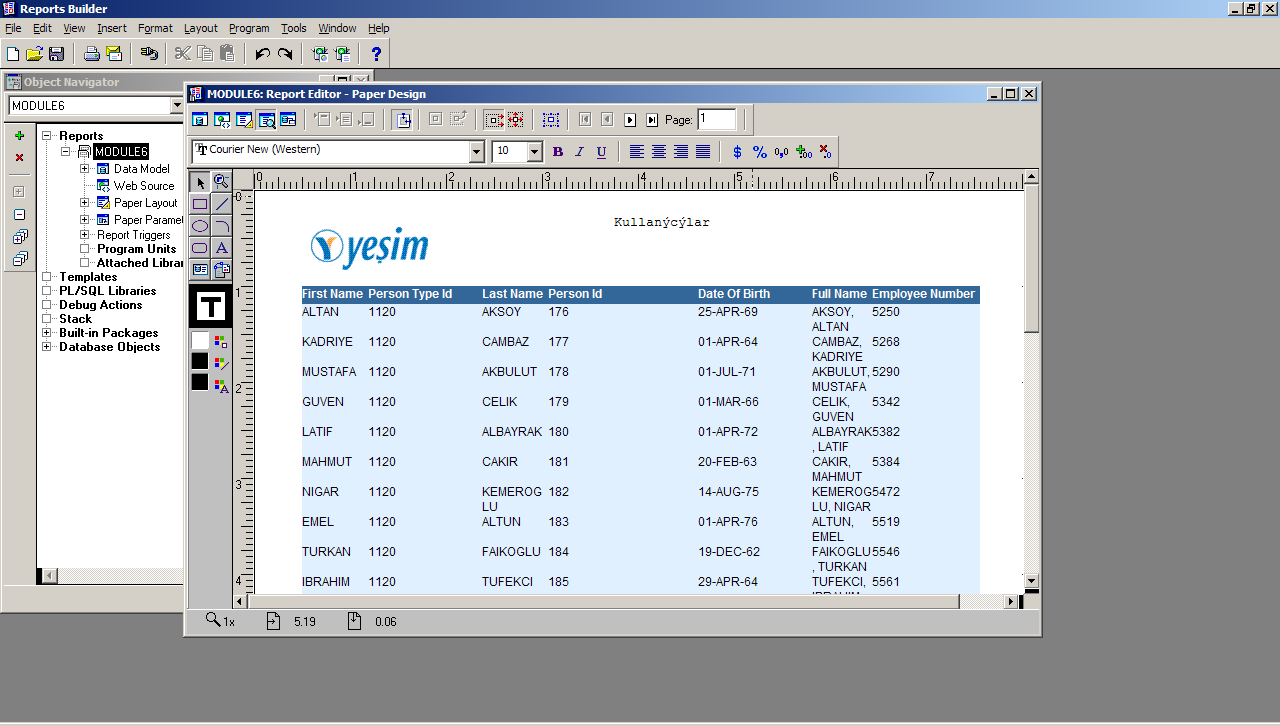Select the Rectangle drawing tool
The width and height of the screenshot is (1280, 726).
(x=199, y=204)
